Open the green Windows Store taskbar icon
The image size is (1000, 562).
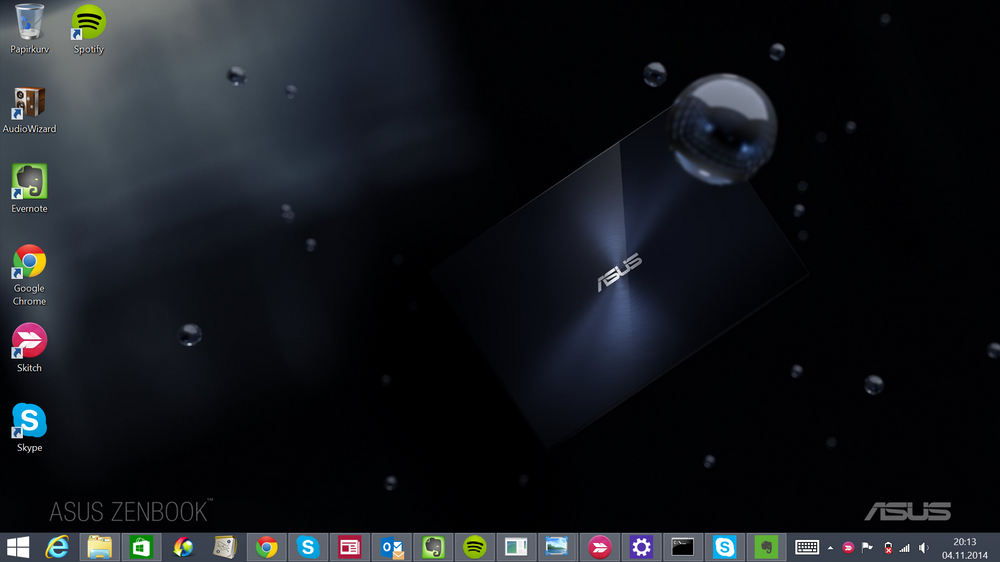[141, 547]
